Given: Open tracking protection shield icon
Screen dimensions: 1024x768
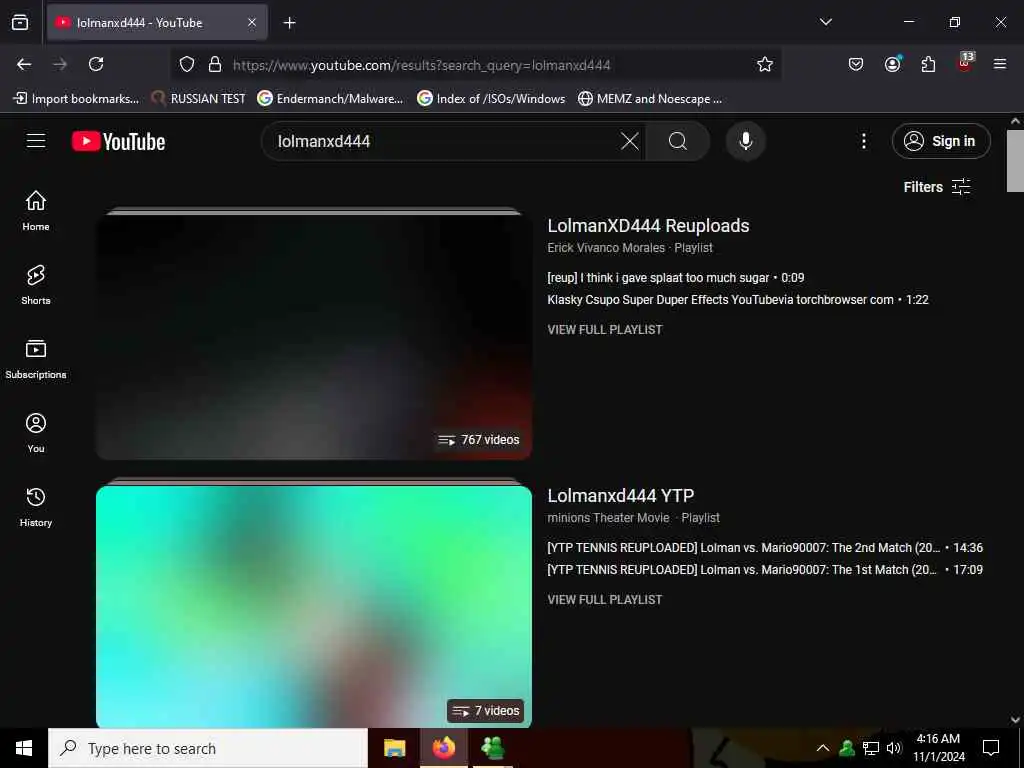Looking at the screenshot, I should [x=187, y=65].
